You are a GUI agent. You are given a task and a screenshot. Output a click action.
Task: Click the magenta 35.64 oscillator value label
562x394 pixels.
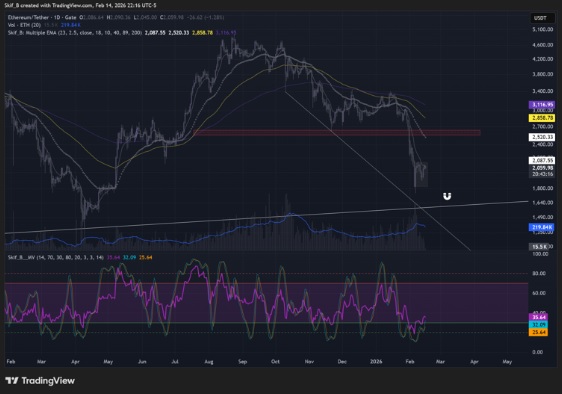coord(538,317)
